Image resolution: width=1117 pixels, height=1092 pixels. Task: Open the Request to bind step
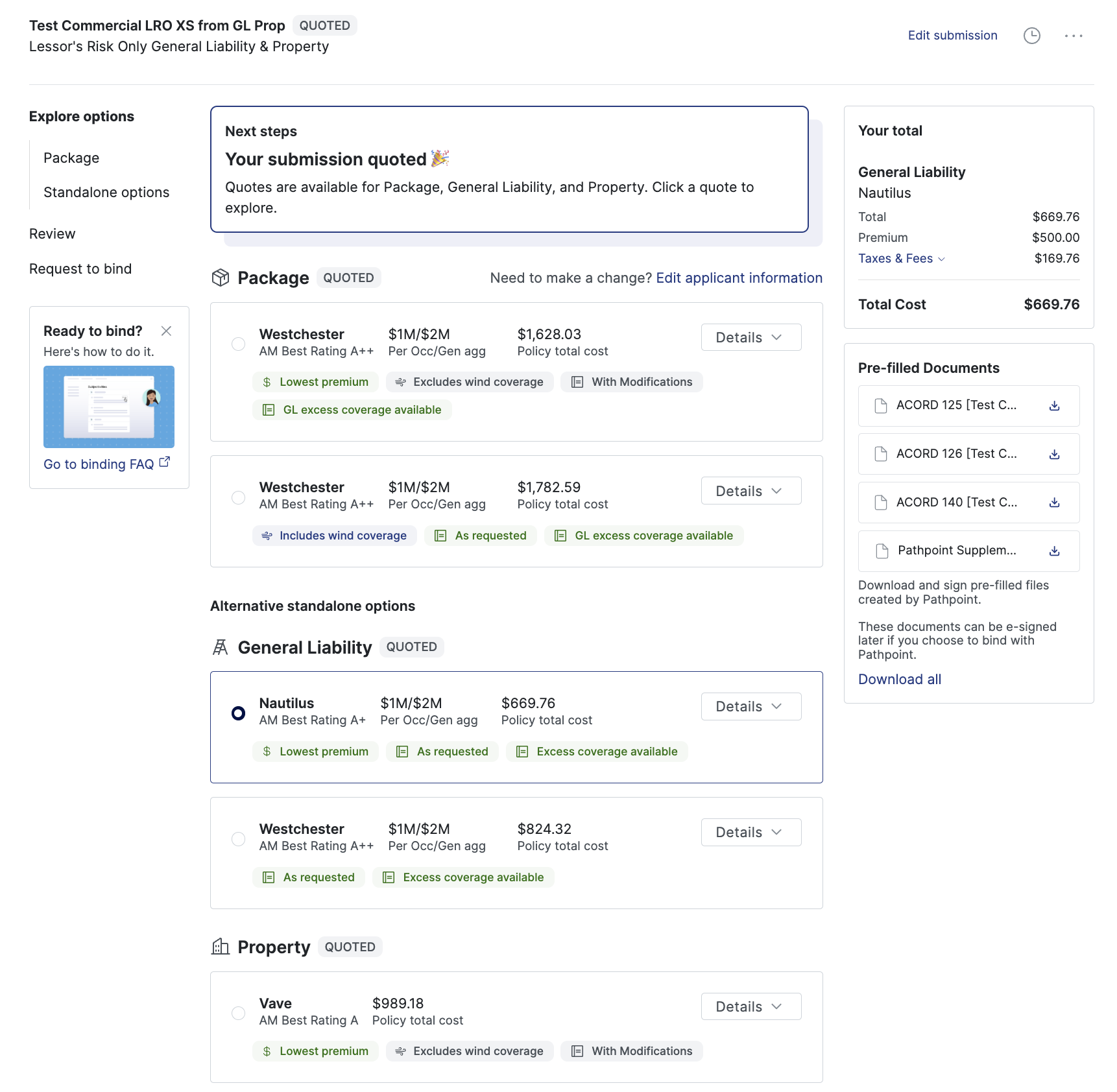pos(80,269)
